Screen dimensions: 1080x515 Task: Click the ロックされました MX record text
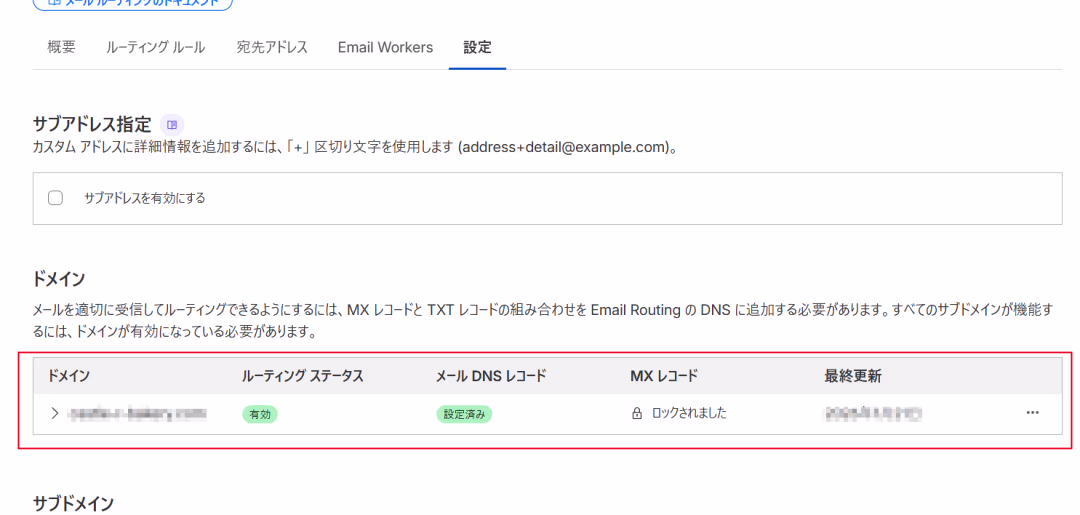[689, 414]
